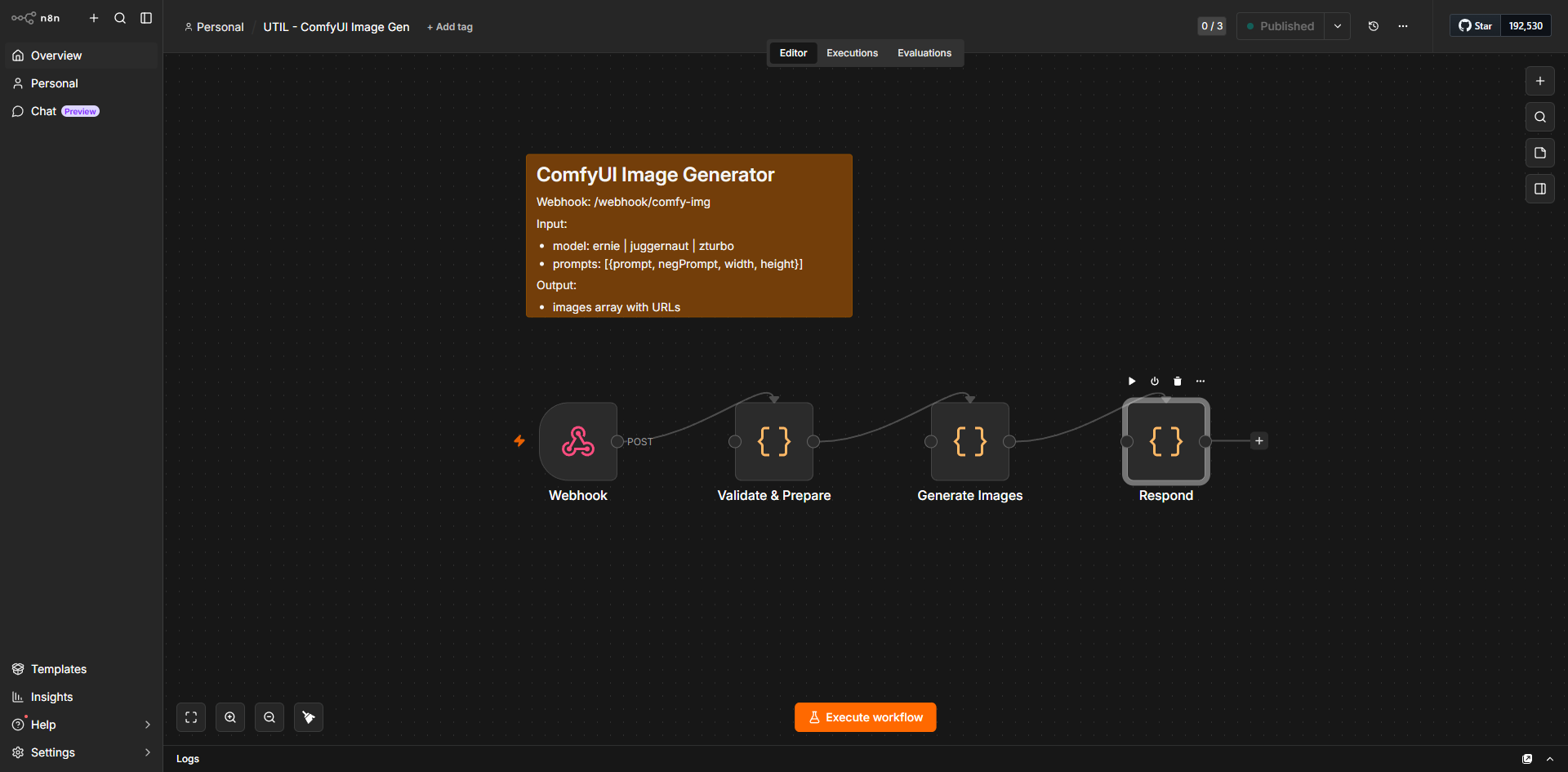
Task: Open workflow more options menu
Action: pos(1403,26)
